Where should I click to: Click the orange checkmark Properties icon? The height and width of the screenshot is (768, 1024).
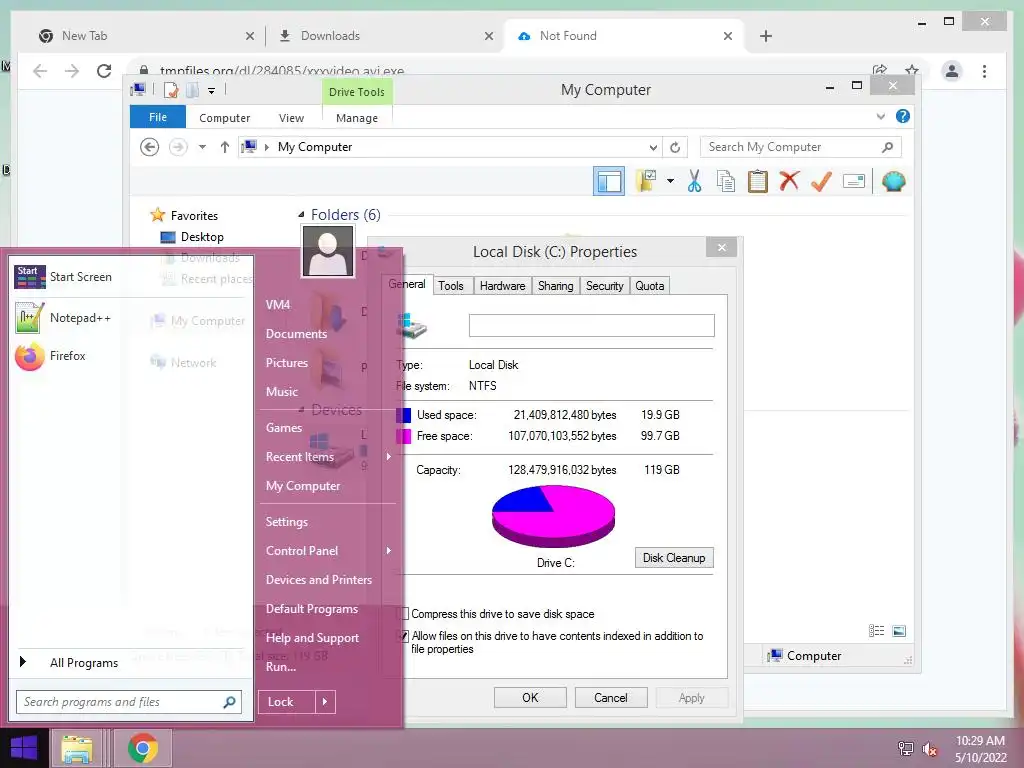pyautogui.click(x=821, y=181)
